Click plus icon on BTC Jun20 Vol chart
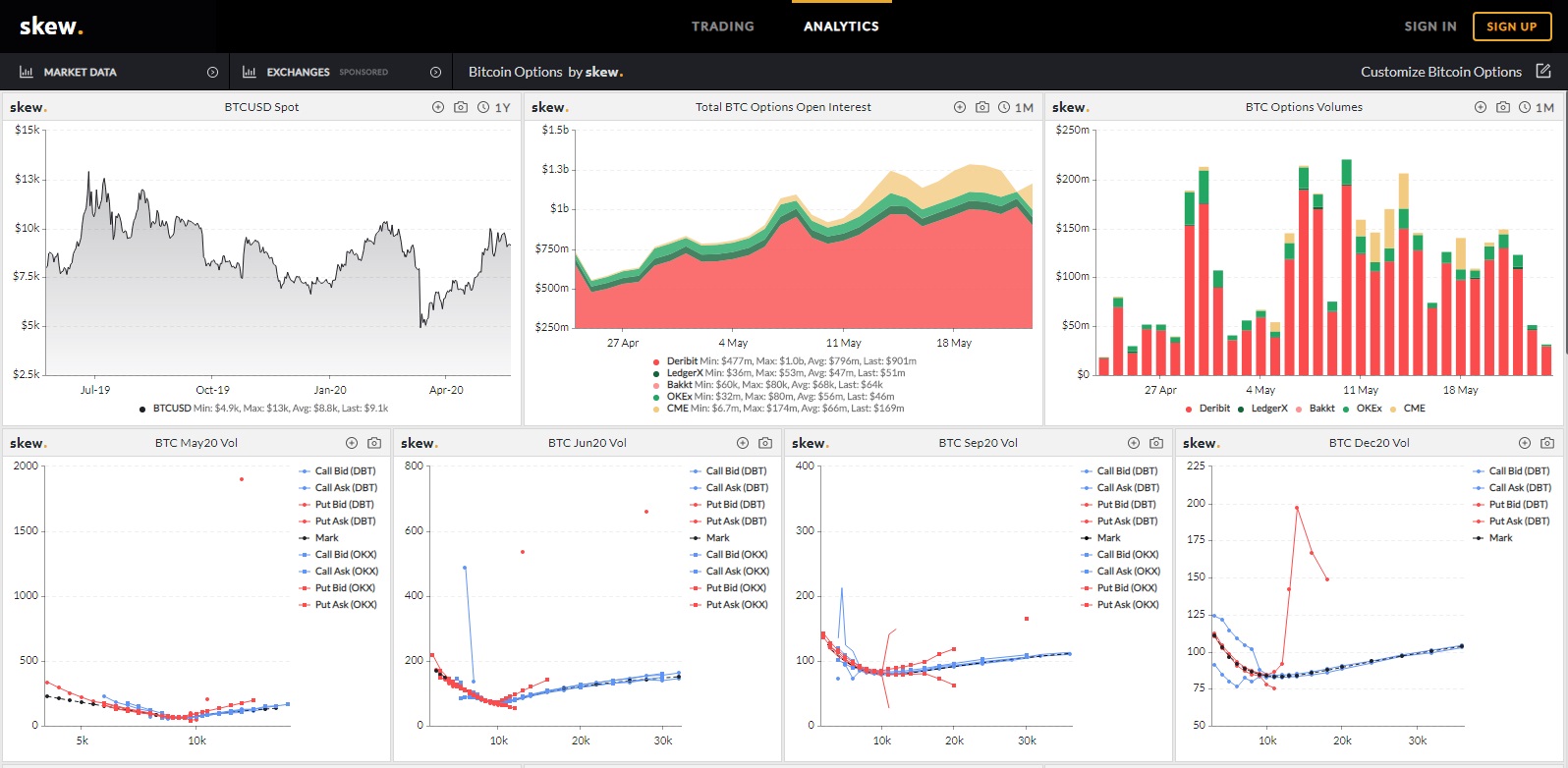 coord(743,443)
